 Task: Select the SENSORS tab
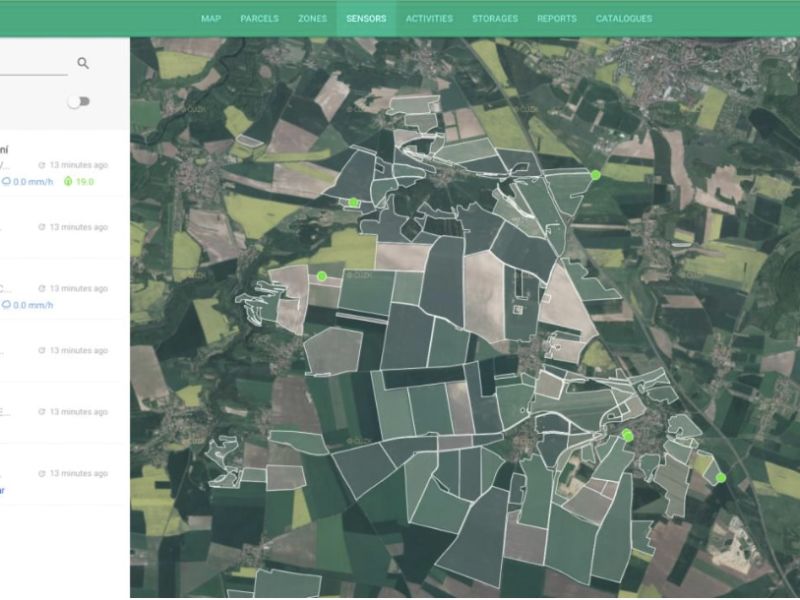(x=366, y=19)
